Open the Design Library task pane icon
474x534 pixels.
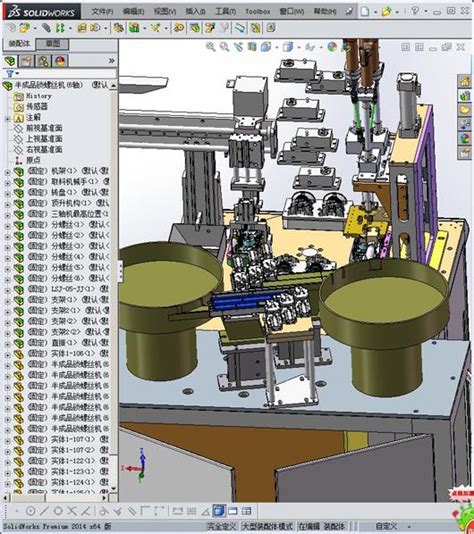coord(465,96)
